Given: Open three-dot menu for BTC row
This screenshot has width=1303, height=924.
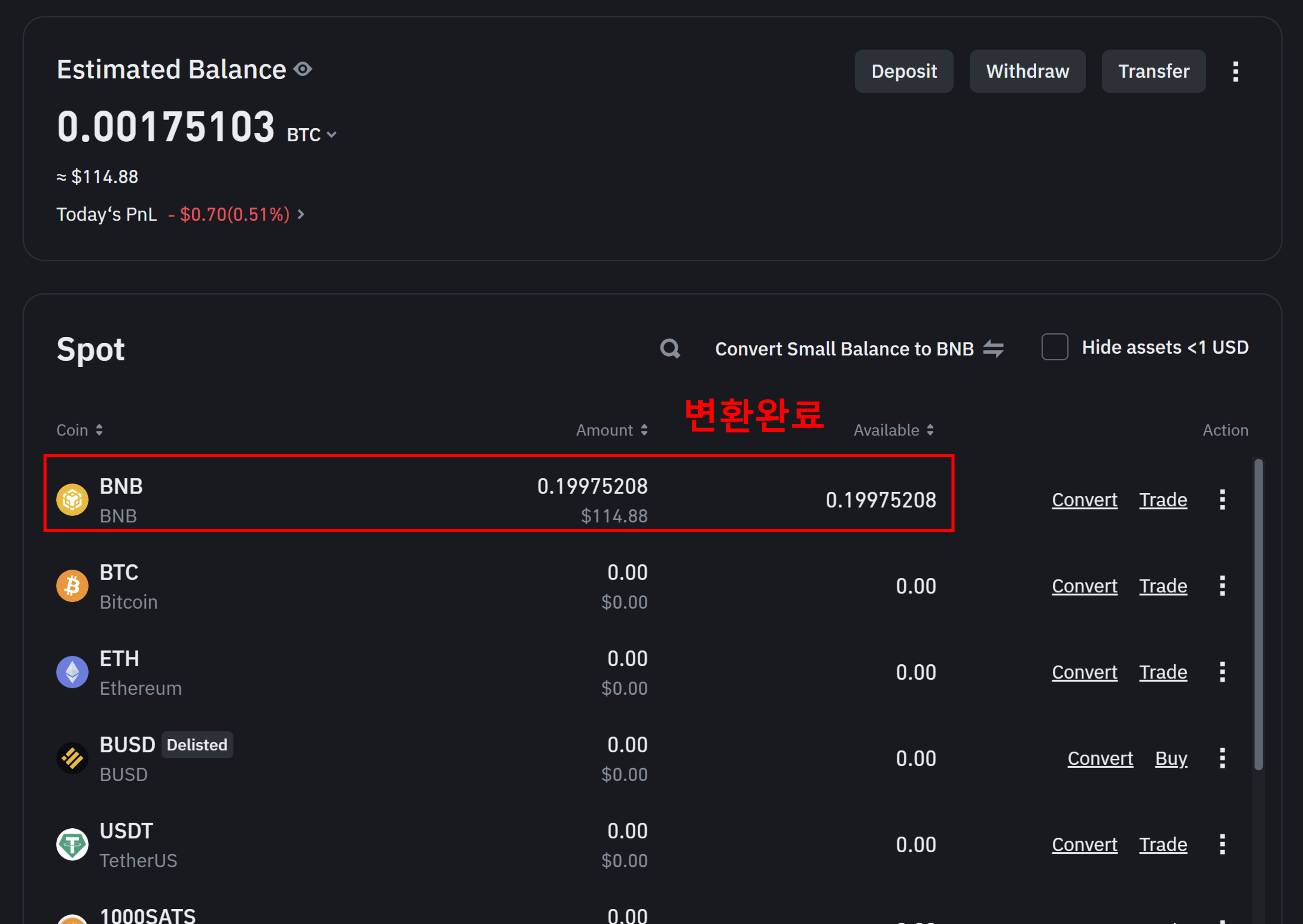Looking at the screenshot, I should tap(1222, 586).
